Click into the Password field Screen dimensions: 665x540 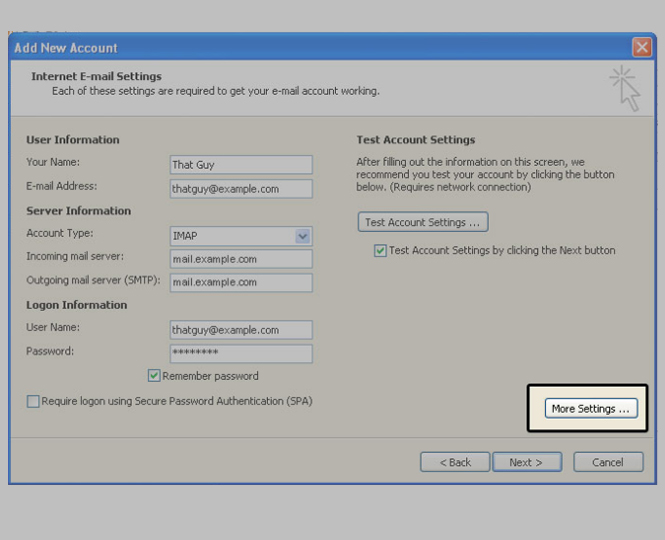[241, 353]
